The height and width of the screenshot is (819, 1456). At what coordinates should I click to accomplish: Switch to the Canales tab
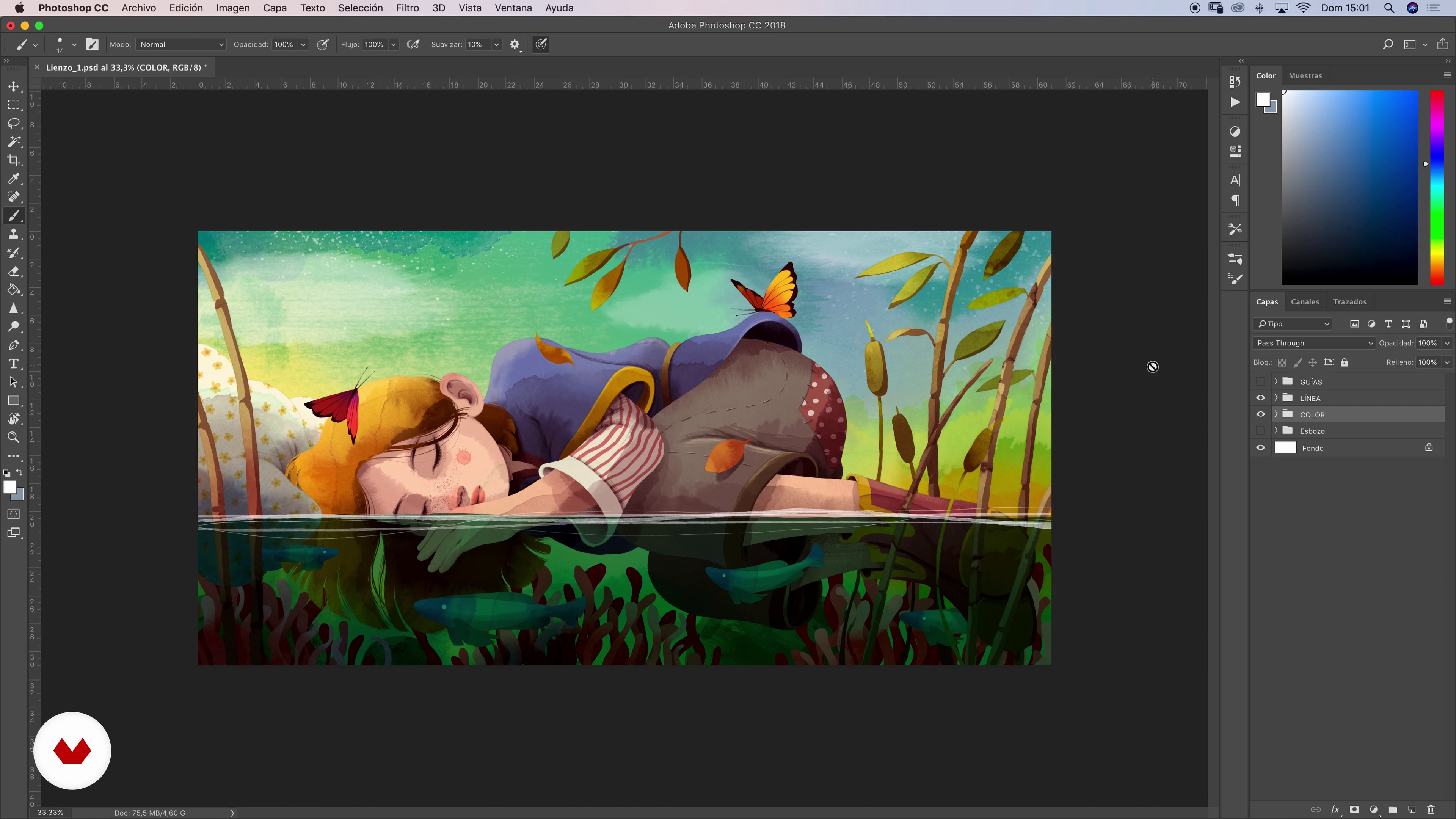[x=1304, y=301]
